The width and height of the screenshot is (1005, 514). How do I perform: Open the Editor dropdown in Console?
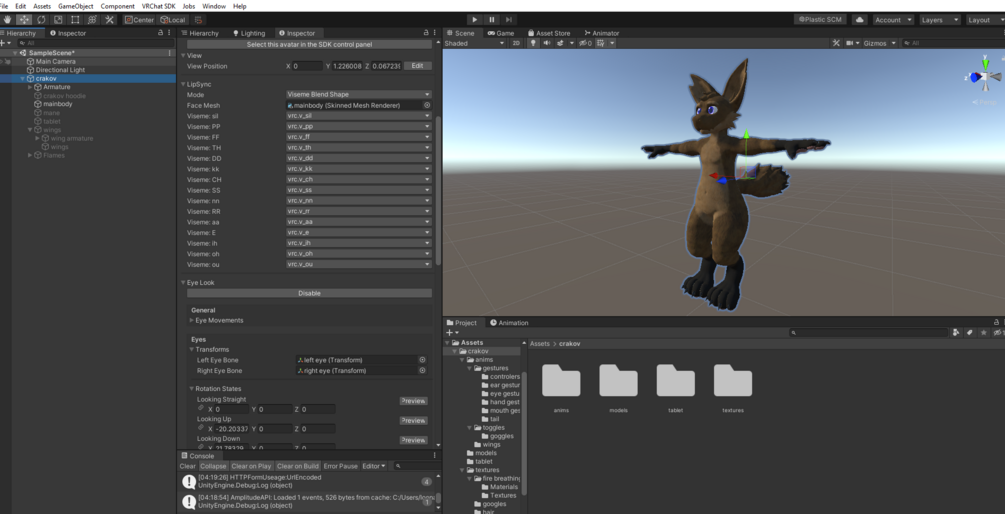coord(374,466)
